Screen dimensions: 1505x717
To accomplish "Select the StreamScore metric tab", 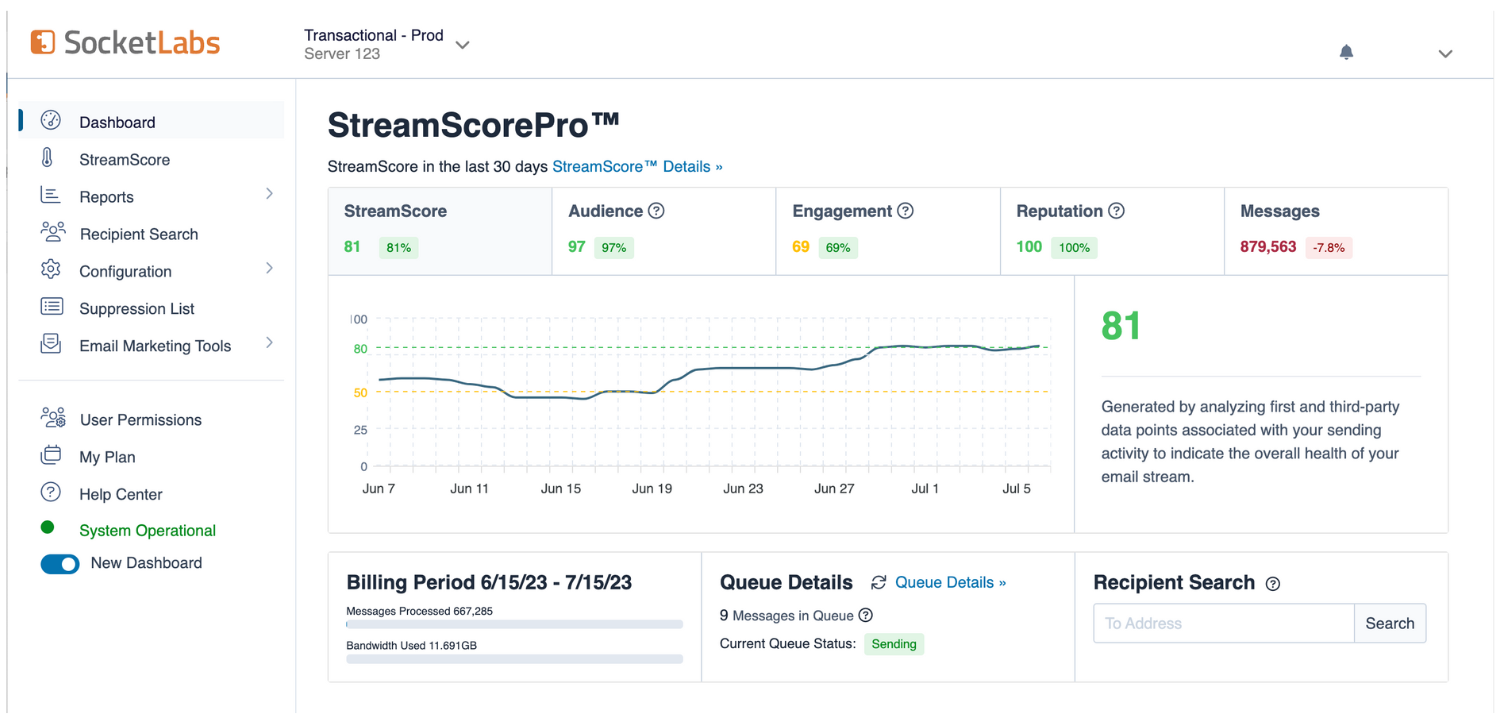I will coord(440,231).
